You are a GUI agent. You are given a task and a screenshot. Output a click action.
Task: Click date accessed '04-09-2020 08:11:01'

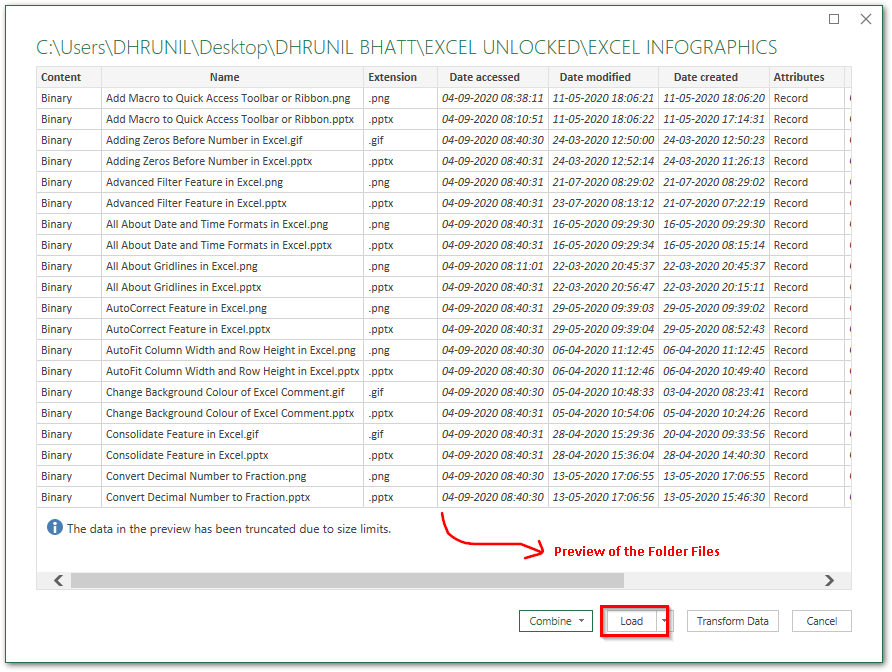493,266
